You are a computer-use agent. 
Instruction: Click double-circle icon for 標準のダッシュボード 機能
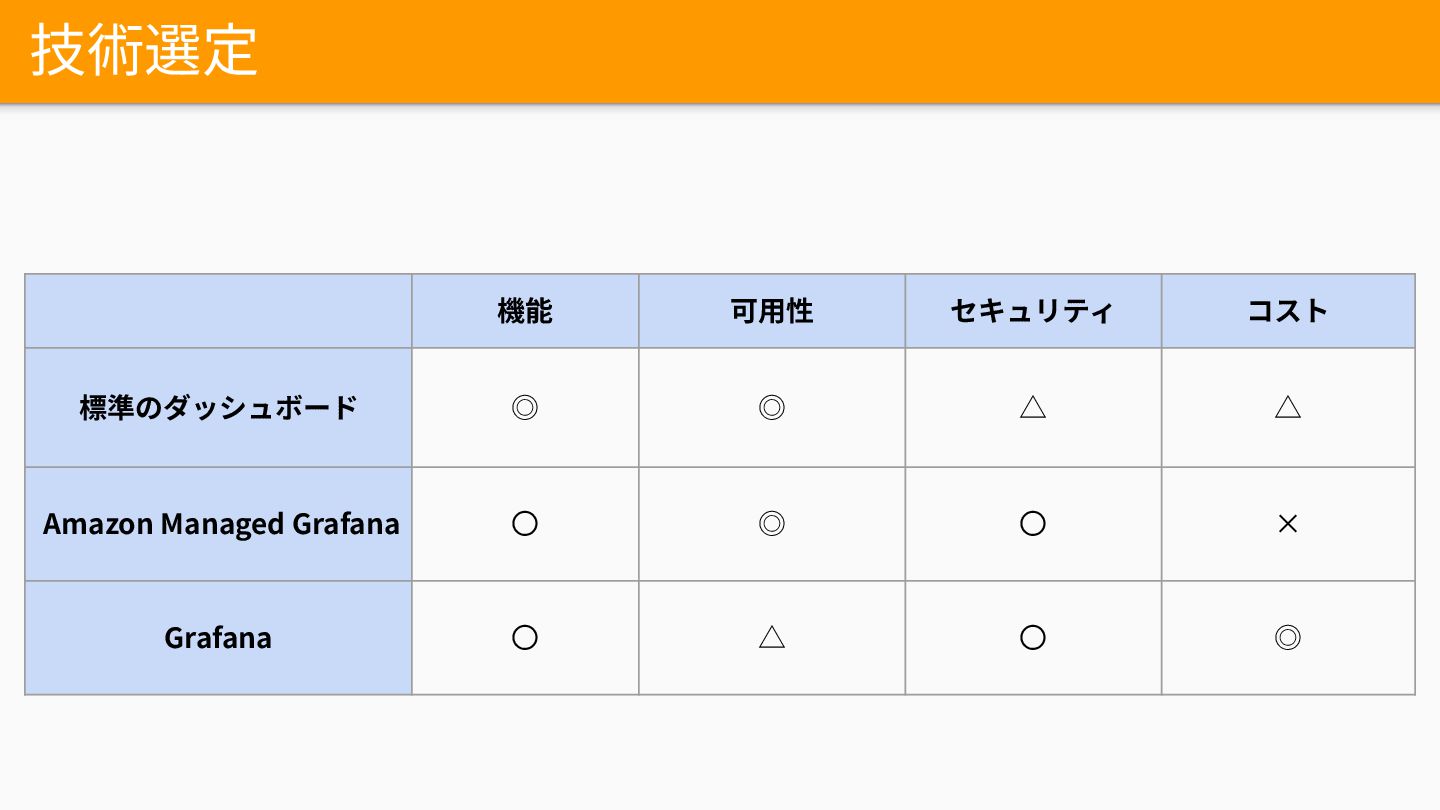click(525, 407)
